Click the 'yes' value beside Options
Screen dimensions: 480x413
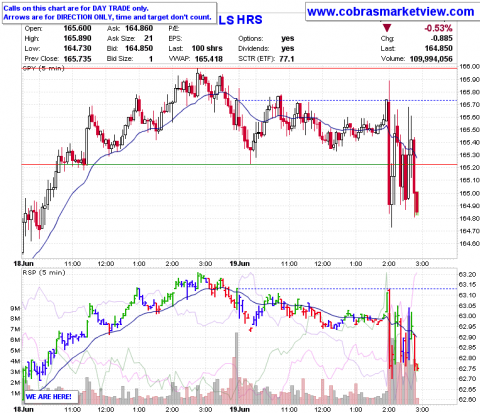[288, 38]
